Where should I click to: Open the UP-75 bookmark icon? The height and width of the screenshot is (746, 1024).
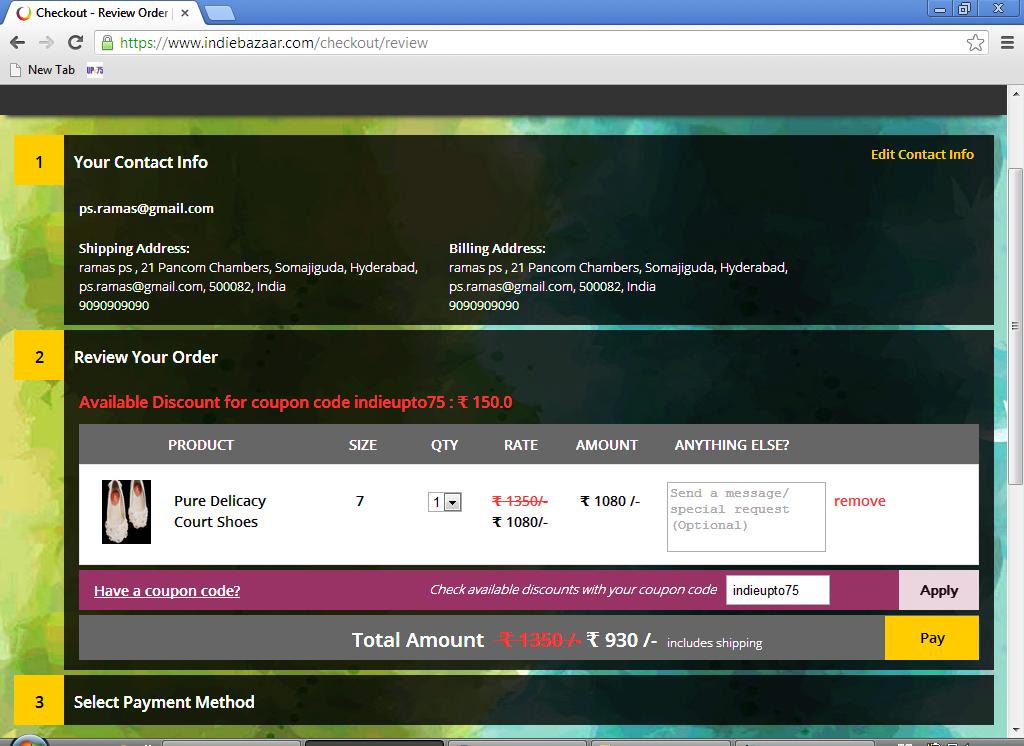point(95,70)
